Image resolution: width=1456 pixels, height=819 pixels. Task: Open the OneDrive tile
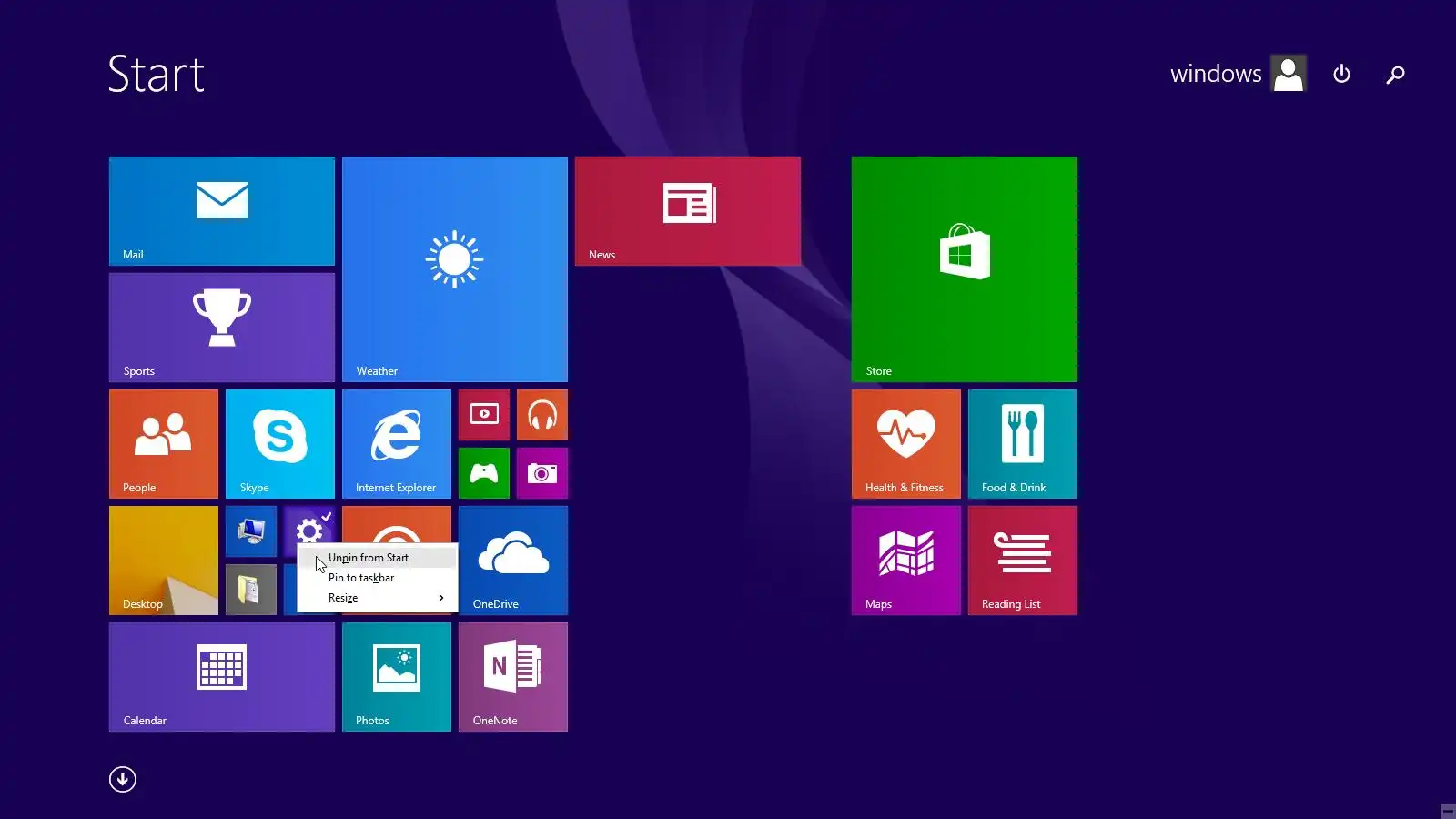513,561
